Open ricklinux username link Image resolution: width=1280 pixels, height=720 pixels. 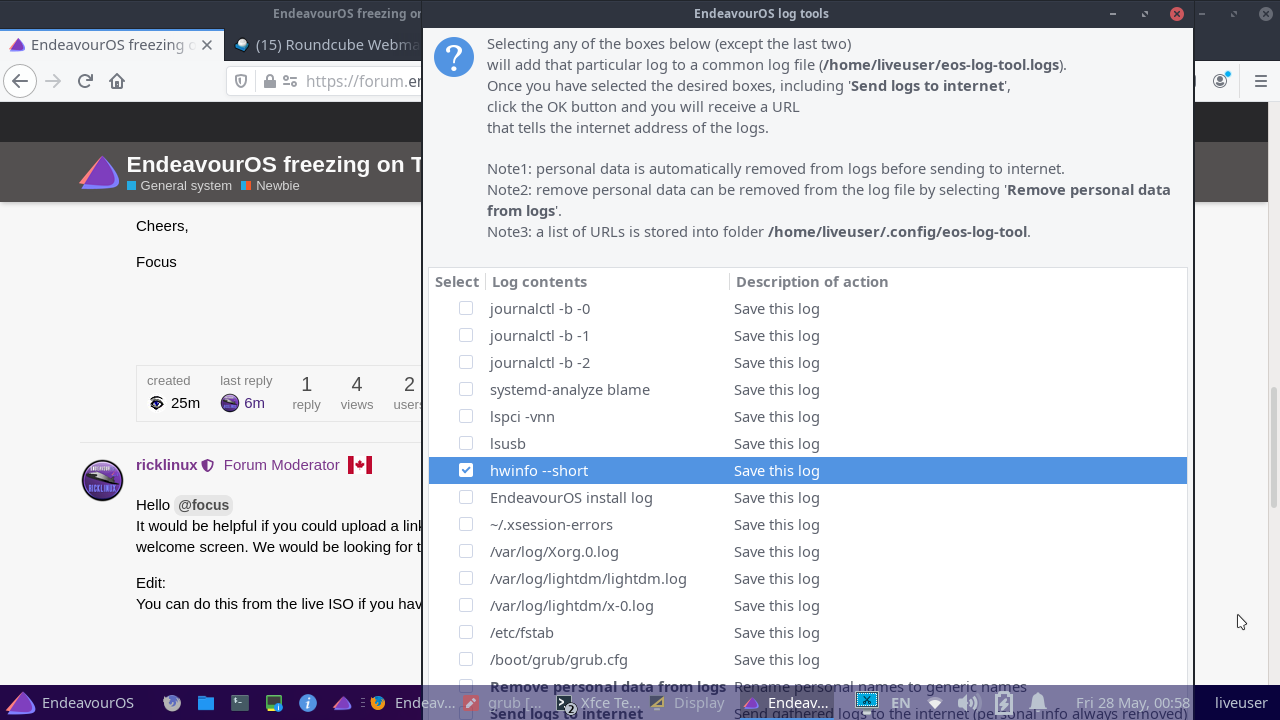166,465
